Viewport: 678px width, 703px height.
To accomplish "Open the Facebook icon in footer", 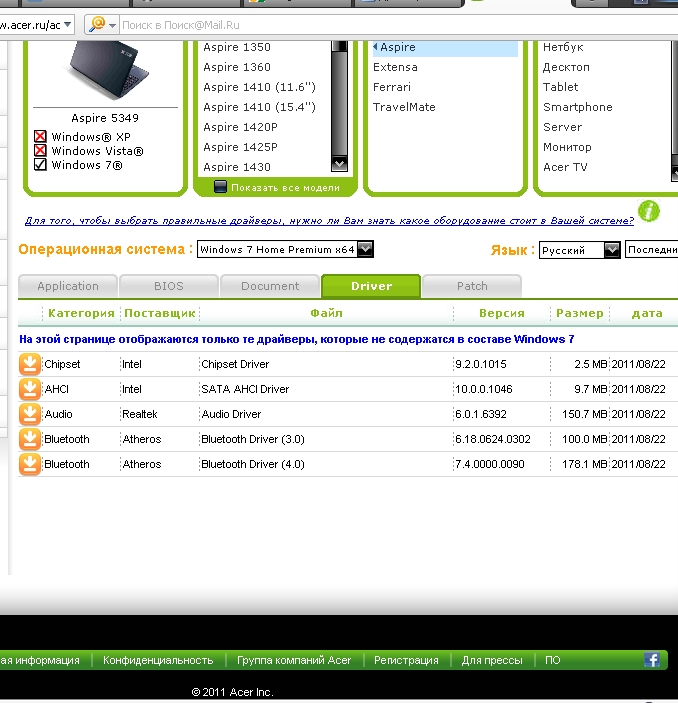I will (652, 660).
